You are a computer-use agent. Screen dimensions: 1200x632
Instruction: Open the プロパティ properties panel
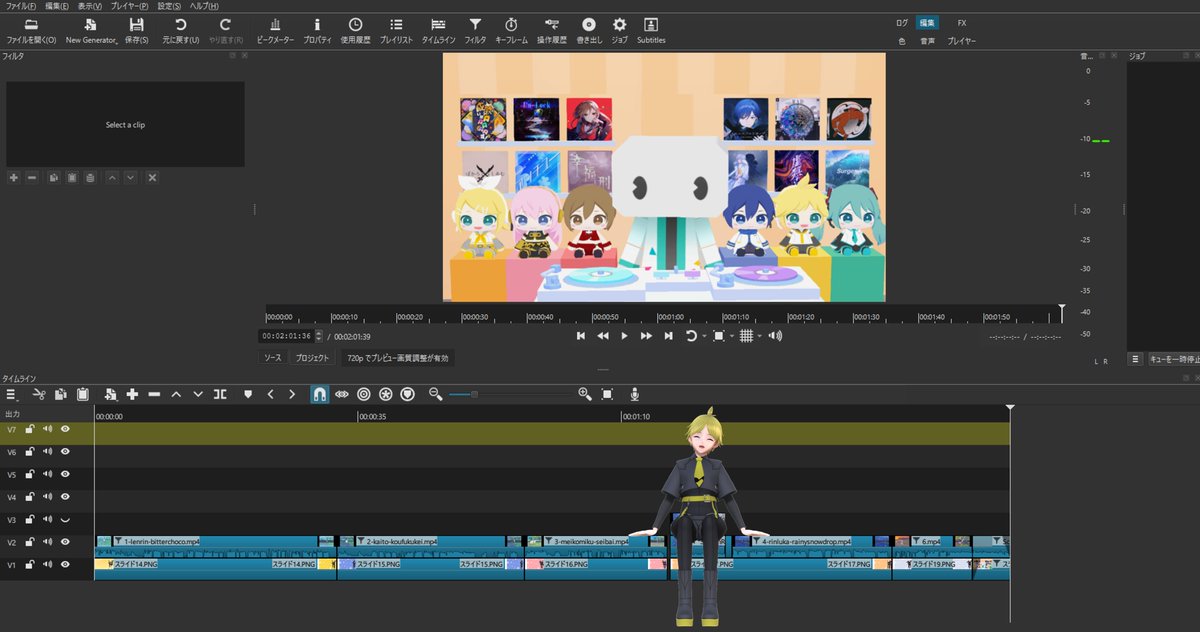[318, 29]
